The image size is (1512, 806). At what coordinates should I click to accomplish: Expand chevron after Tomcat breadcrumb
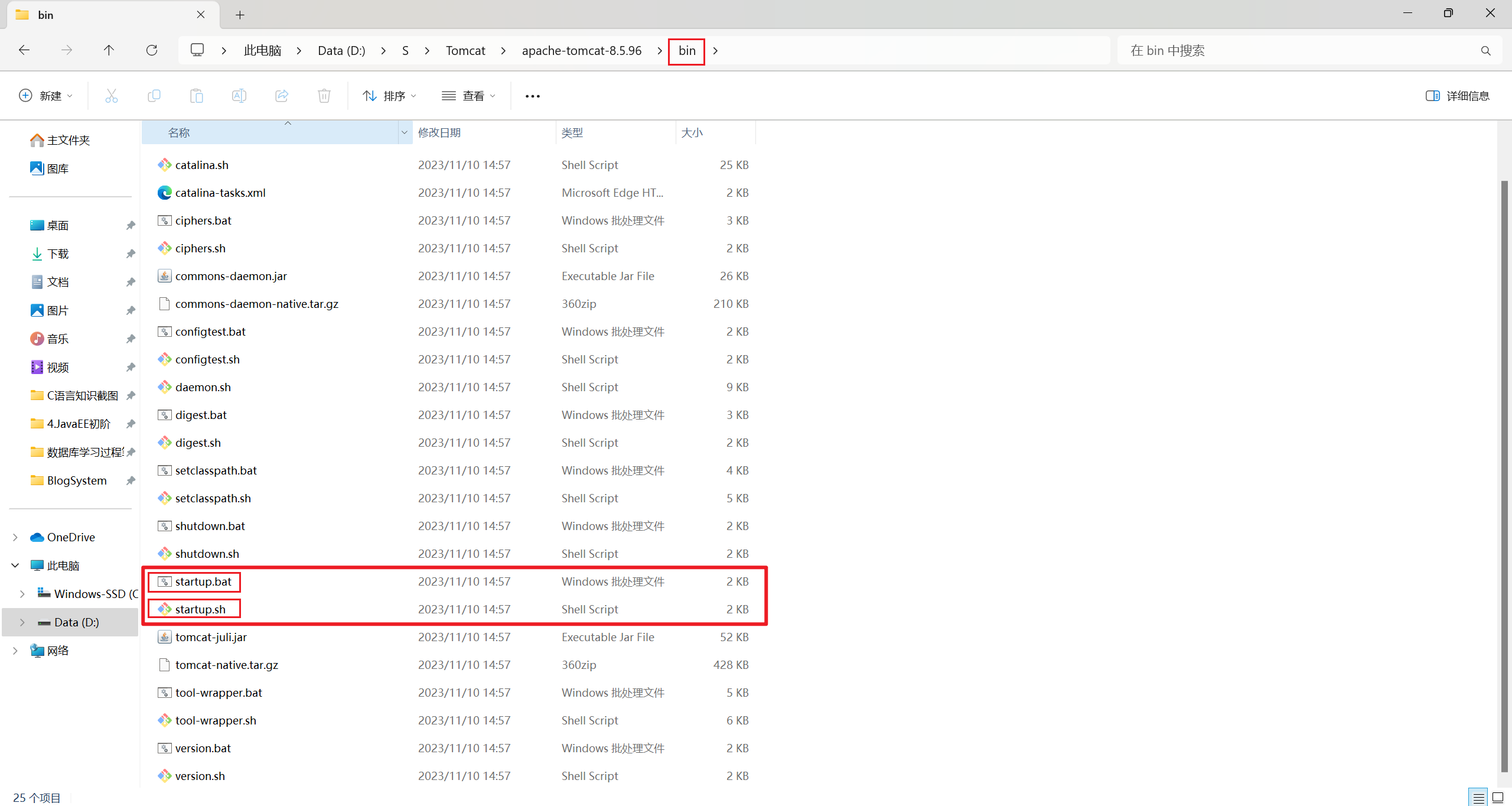coord(503,51)
